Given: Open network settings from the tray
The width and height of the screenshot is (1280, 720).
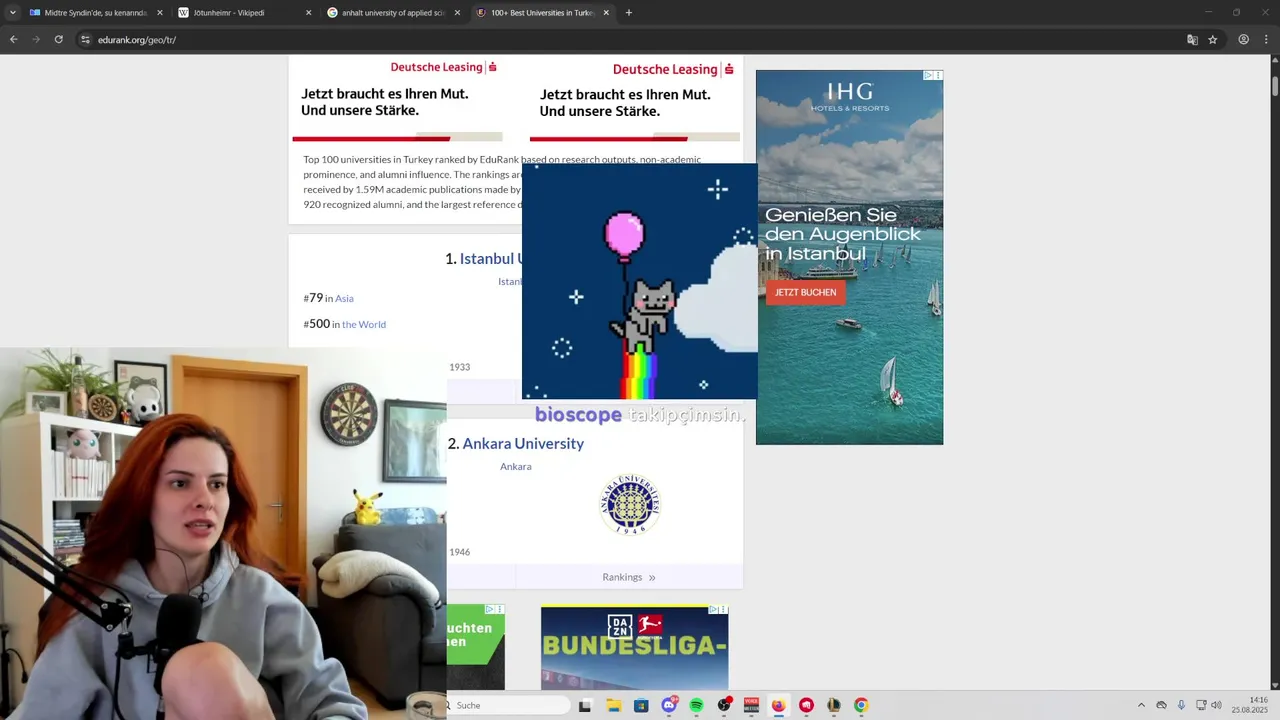Looking at the screenshot, I should point(1201,705).
